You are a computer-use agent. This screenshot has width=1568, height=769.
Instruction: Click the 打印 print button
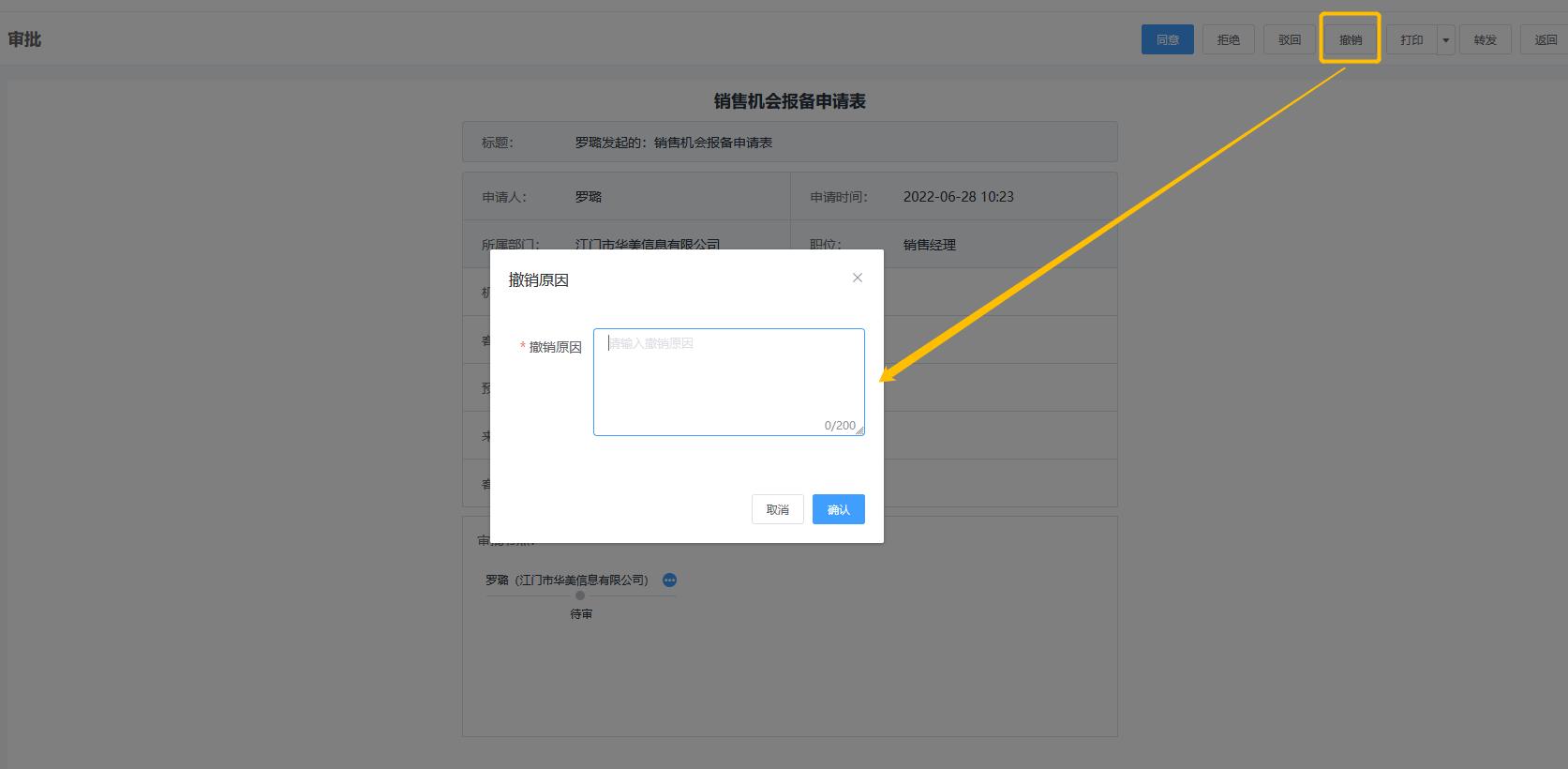[1411, 39]
